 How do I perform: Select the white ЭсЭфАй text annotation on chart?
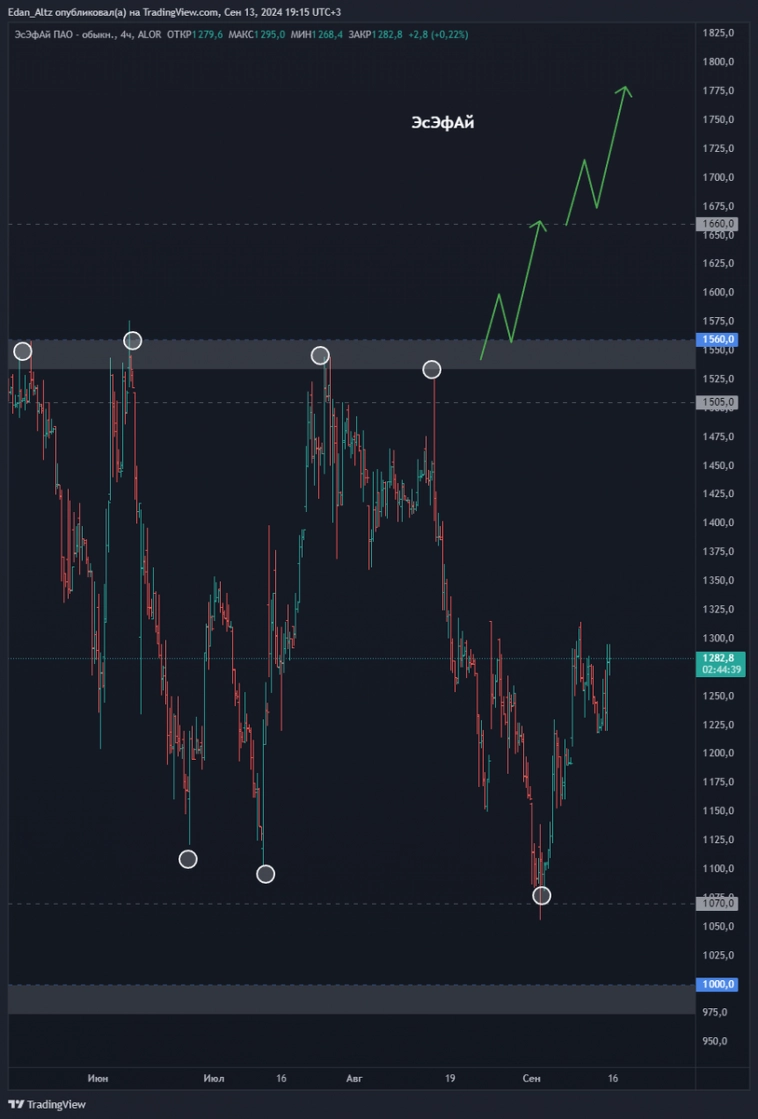coord(442,122)
